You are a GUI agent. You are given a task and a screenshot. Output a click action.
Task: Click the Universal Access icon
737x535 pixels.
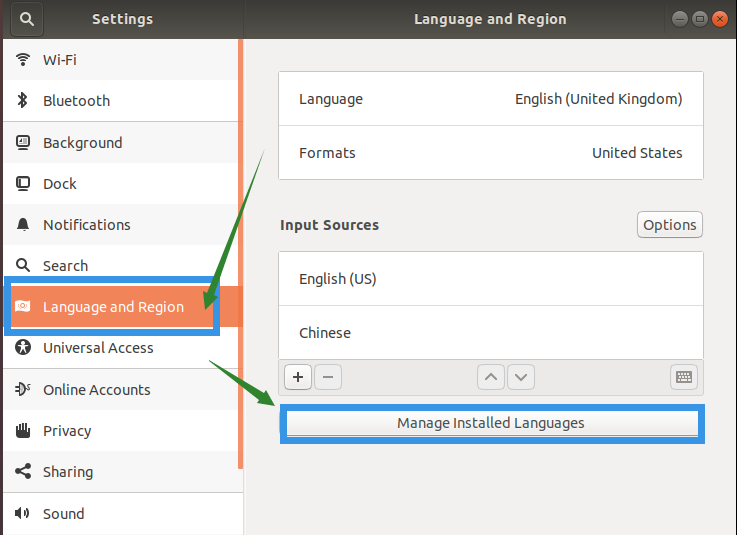pos(23,348)
